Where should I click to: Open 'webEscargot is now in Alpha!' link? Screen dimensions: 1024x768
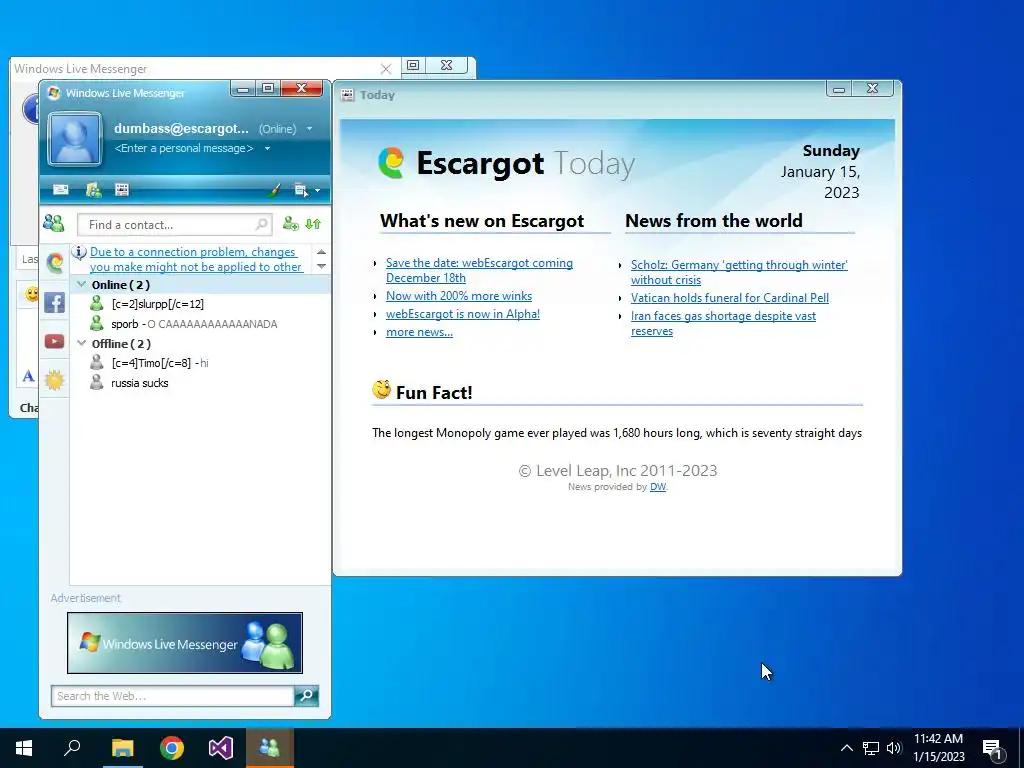463,314
